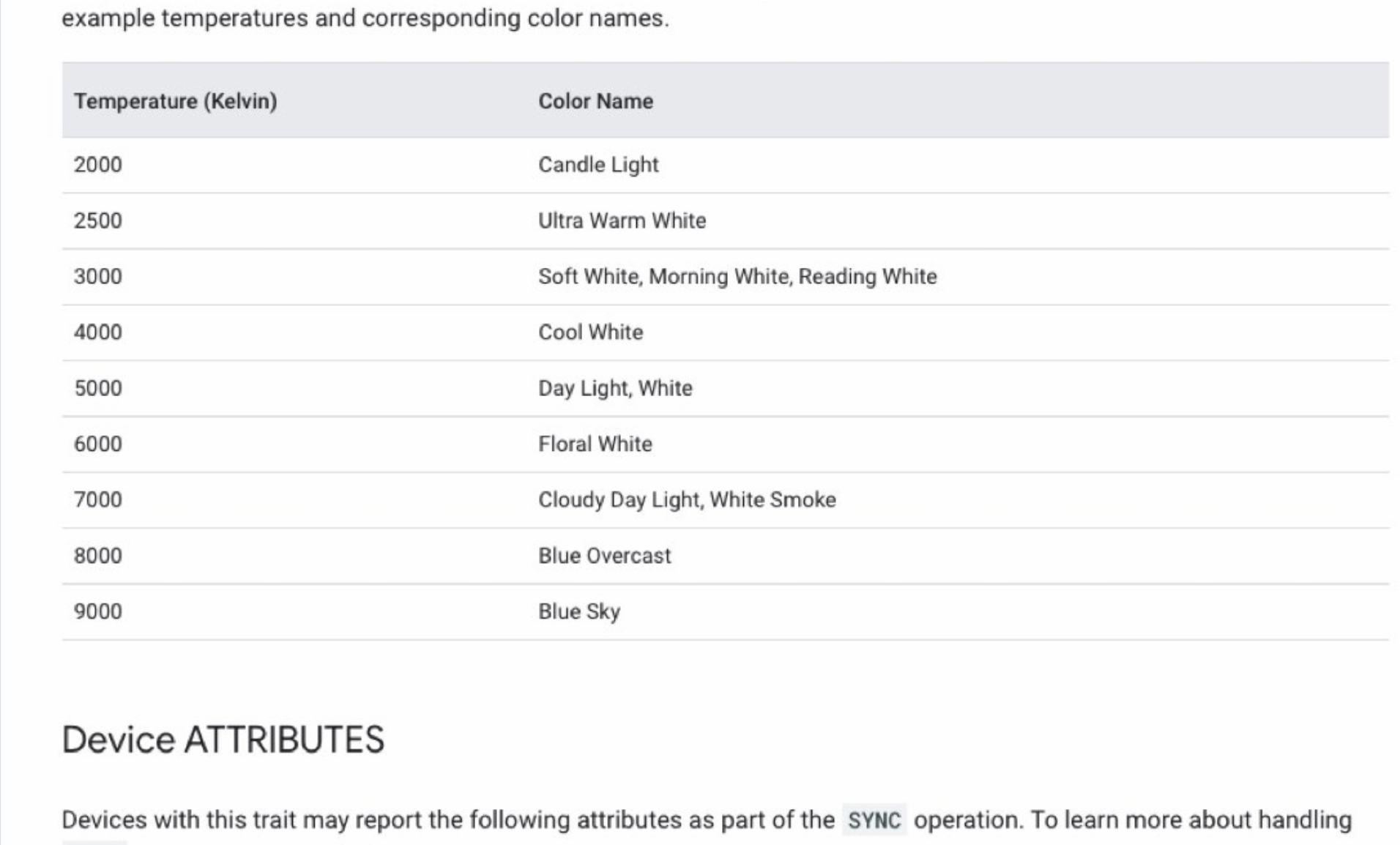Select the 2000 temperature cell
Image resolution: width=1400 pixels, height=845 pixels.
[x=98, y=165]
